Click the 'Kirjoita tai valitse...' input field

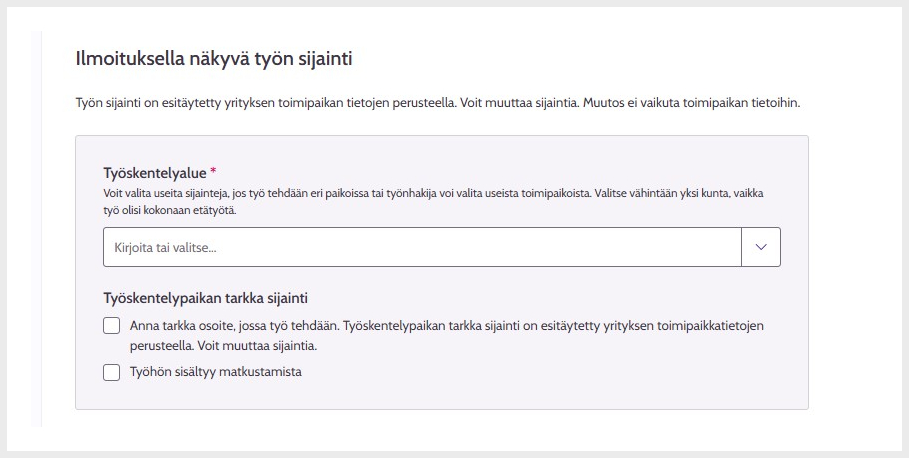click(x=422, y=247)
